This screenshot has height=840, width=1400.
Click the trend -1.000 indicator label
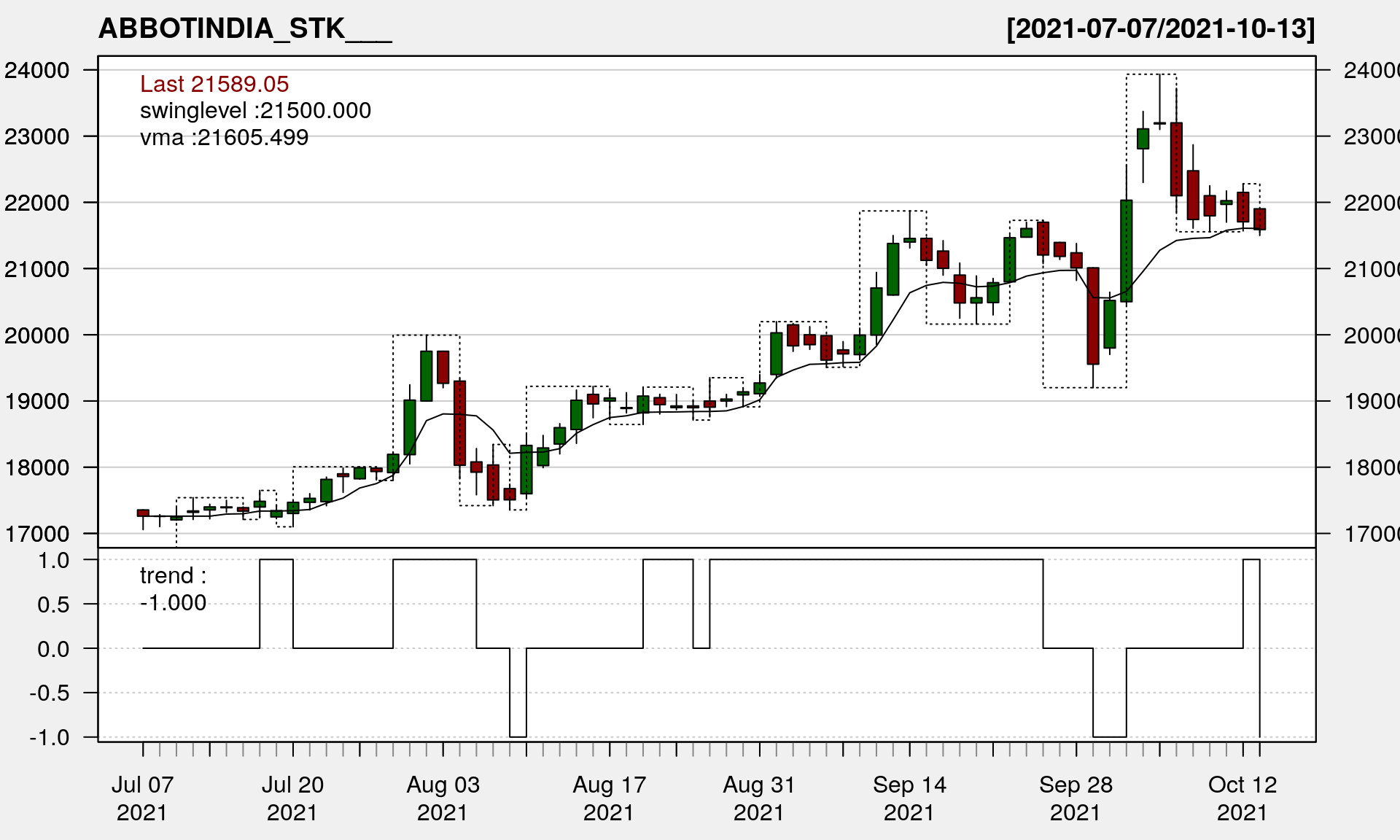click(x=173, y=588)
